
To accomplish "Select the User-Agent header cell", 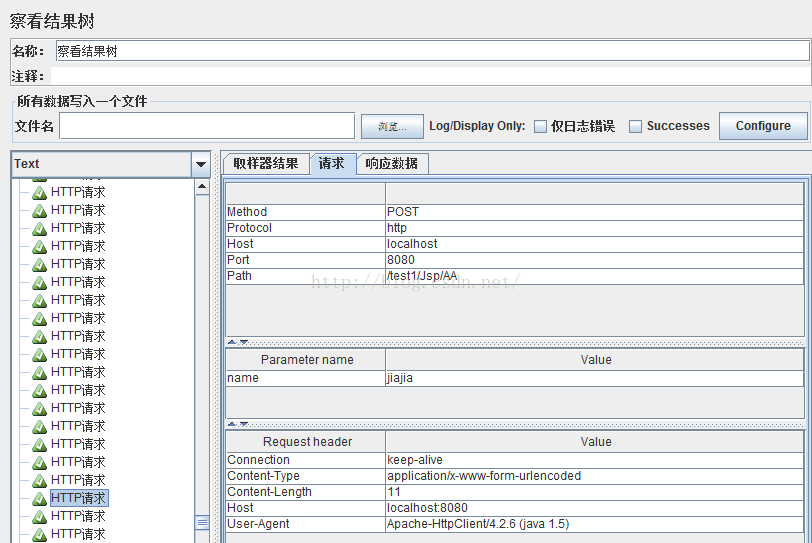I will click(x=306, y=524).
